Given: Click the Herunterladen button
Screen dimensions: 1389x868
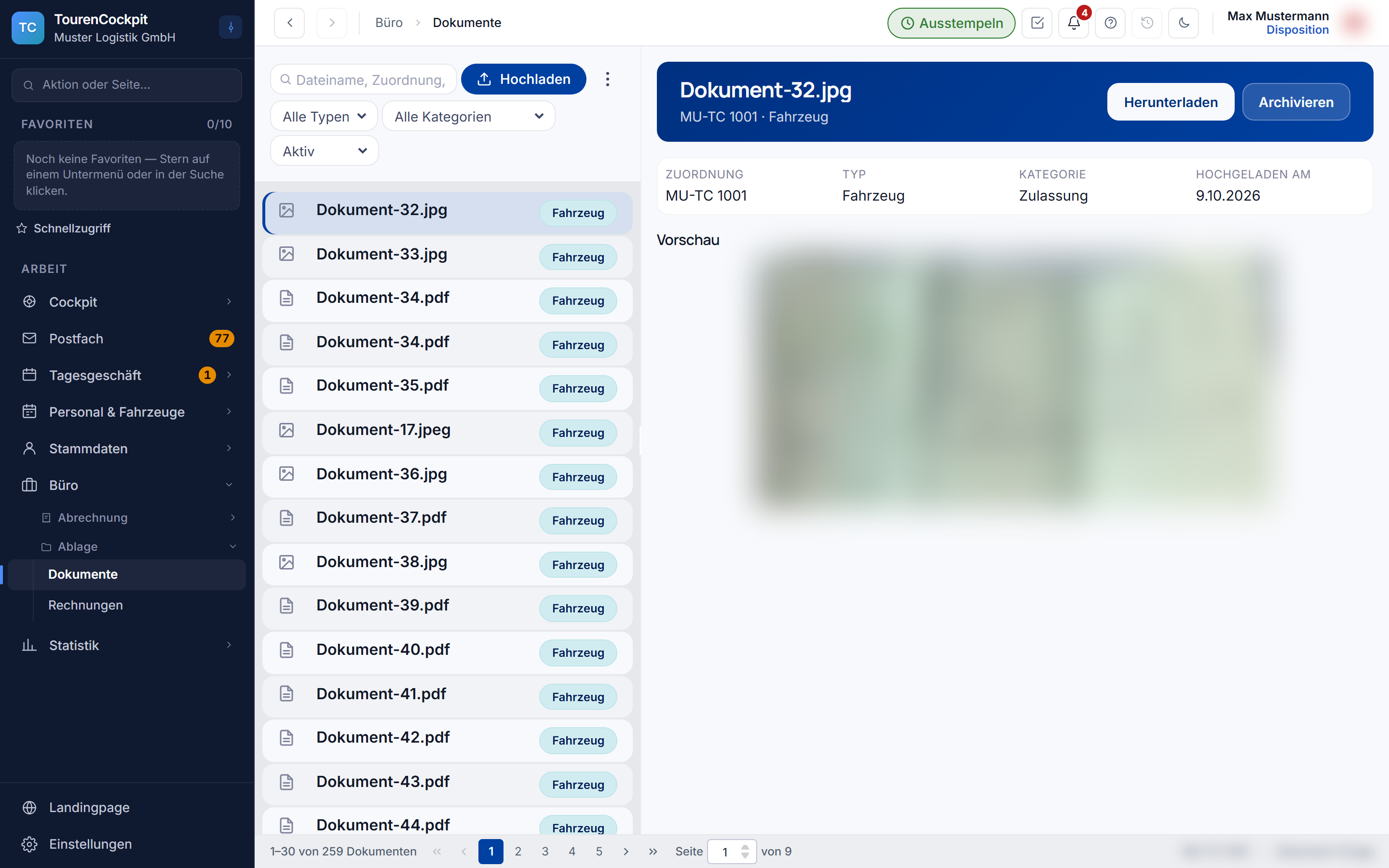Looking at the screenshot, I should point(1171,102).
